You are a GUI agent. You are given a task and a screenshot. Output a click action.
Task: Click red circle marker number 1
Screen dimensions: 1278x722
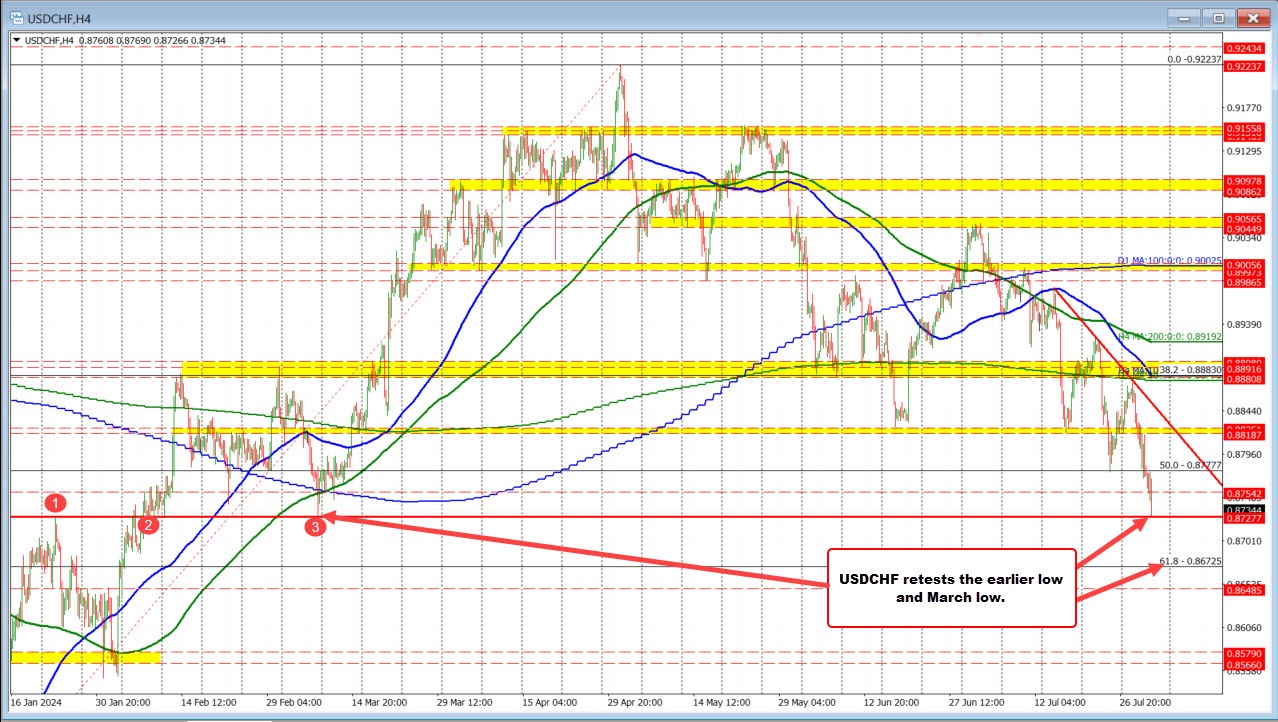(57, 503)
